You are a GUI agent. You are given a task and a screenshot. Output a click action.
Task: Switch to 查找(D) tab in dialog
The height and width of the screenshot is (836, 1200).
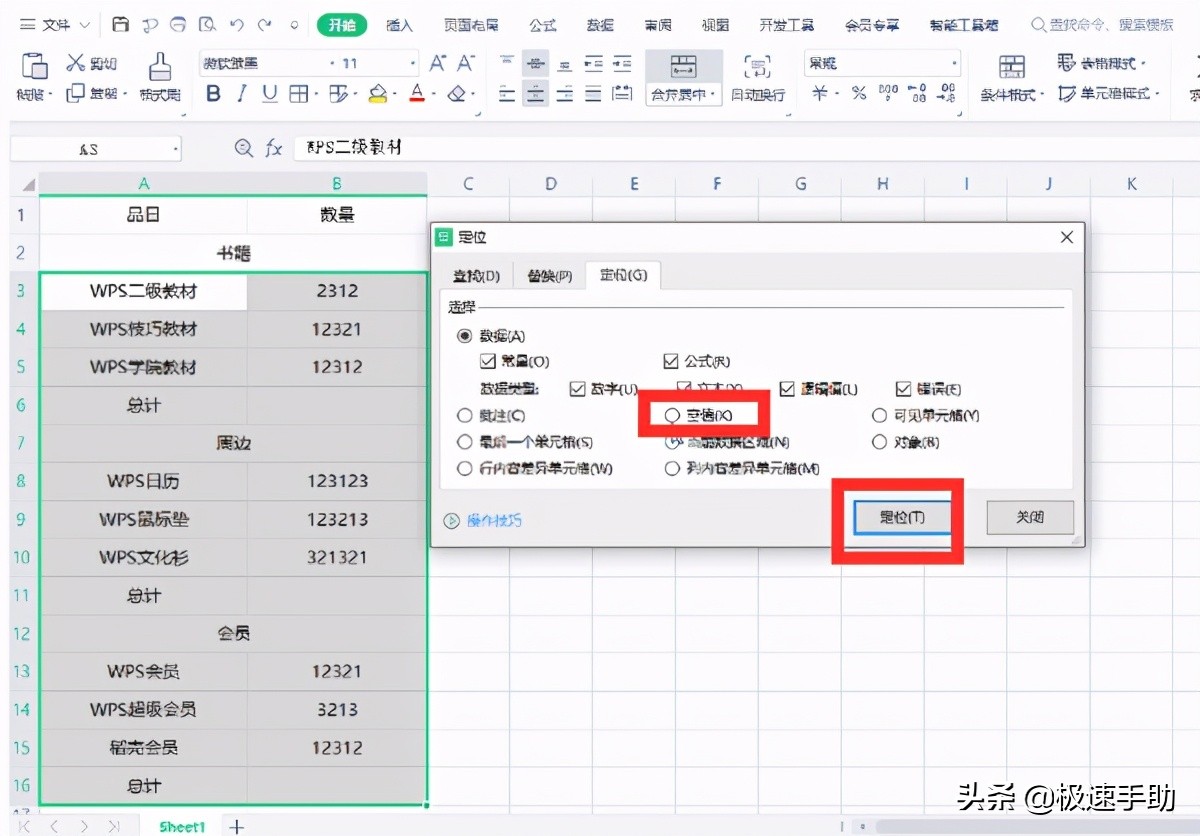coord(476,276)
